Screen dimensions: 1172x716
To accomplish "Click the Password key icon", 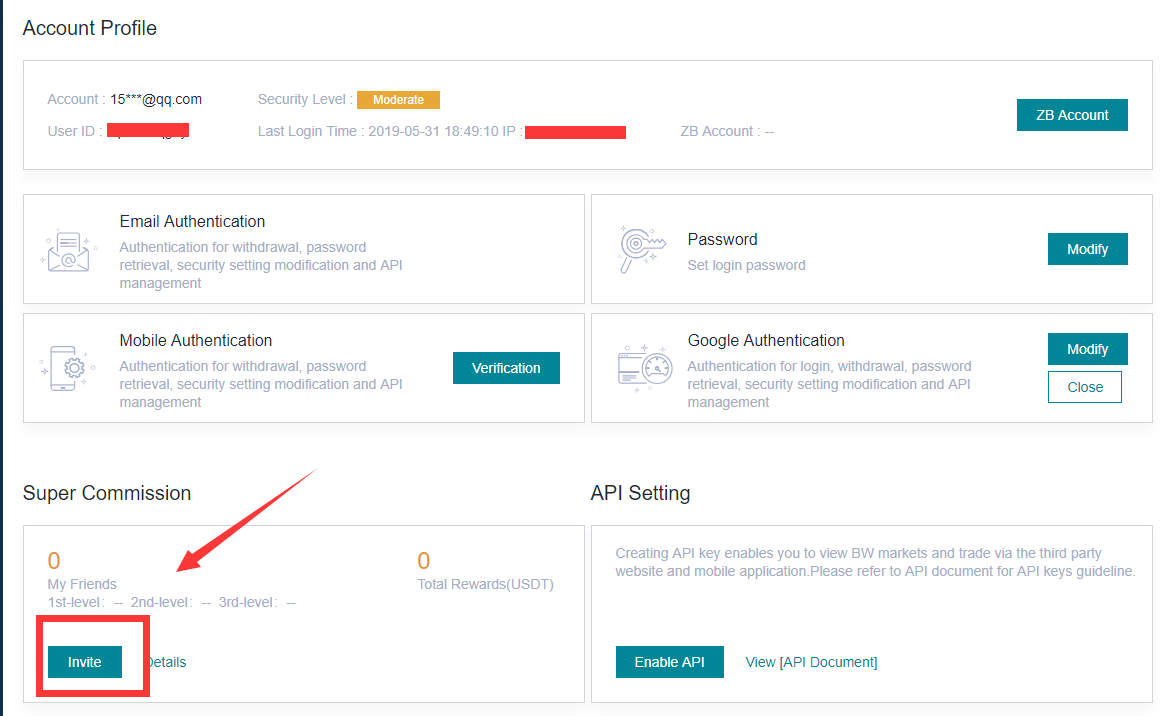I will coord(638,249).
